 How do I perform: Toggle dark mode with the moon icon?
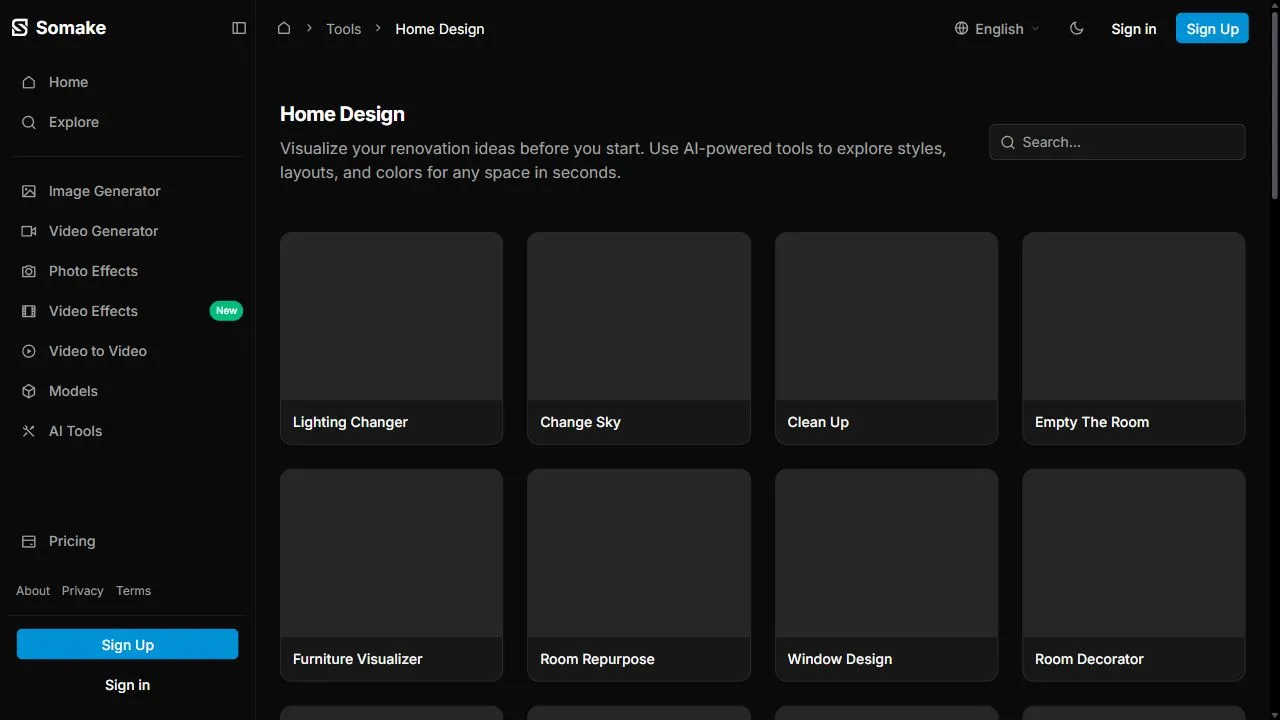pos(1077,29)
